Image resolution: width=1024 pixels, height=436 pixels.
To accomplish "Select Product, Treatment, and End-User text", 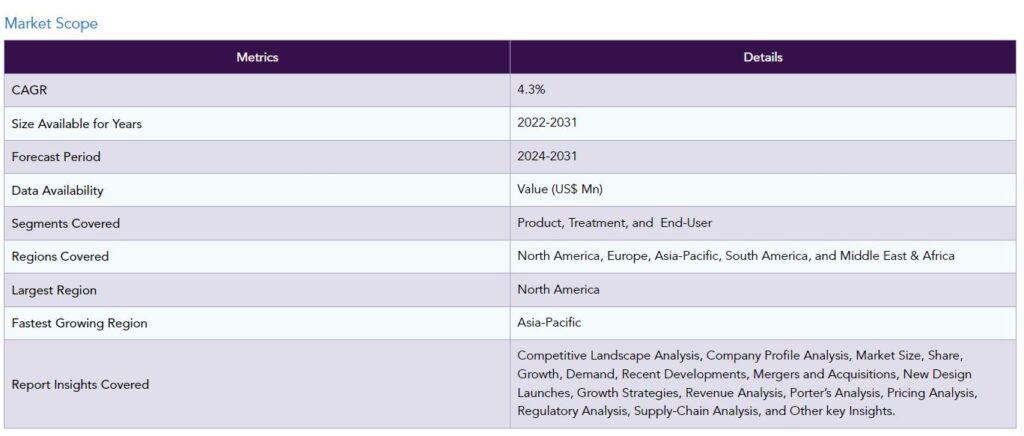I will 615,223.
